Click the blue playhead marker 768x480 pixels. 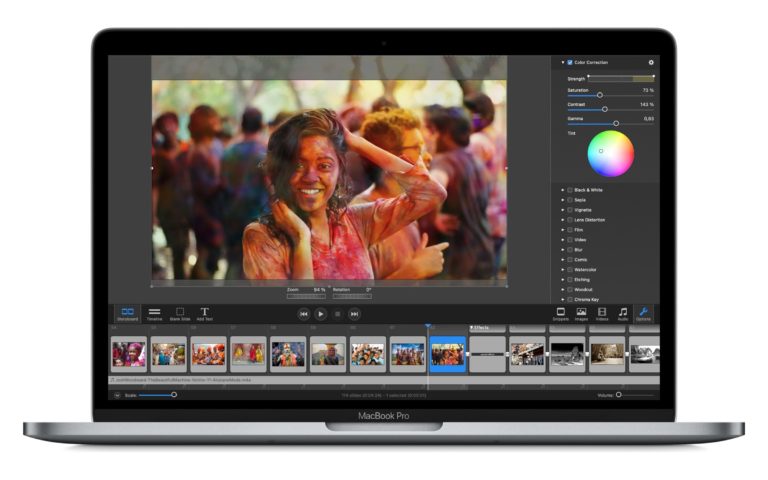click(x=428, y=326)
